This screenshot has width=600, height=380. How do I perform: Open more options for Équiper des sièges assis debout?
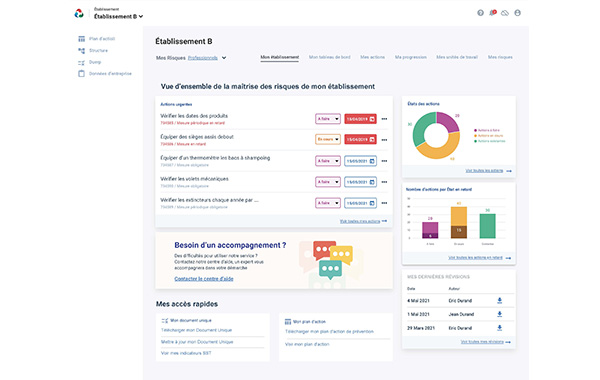coord(384,140)
